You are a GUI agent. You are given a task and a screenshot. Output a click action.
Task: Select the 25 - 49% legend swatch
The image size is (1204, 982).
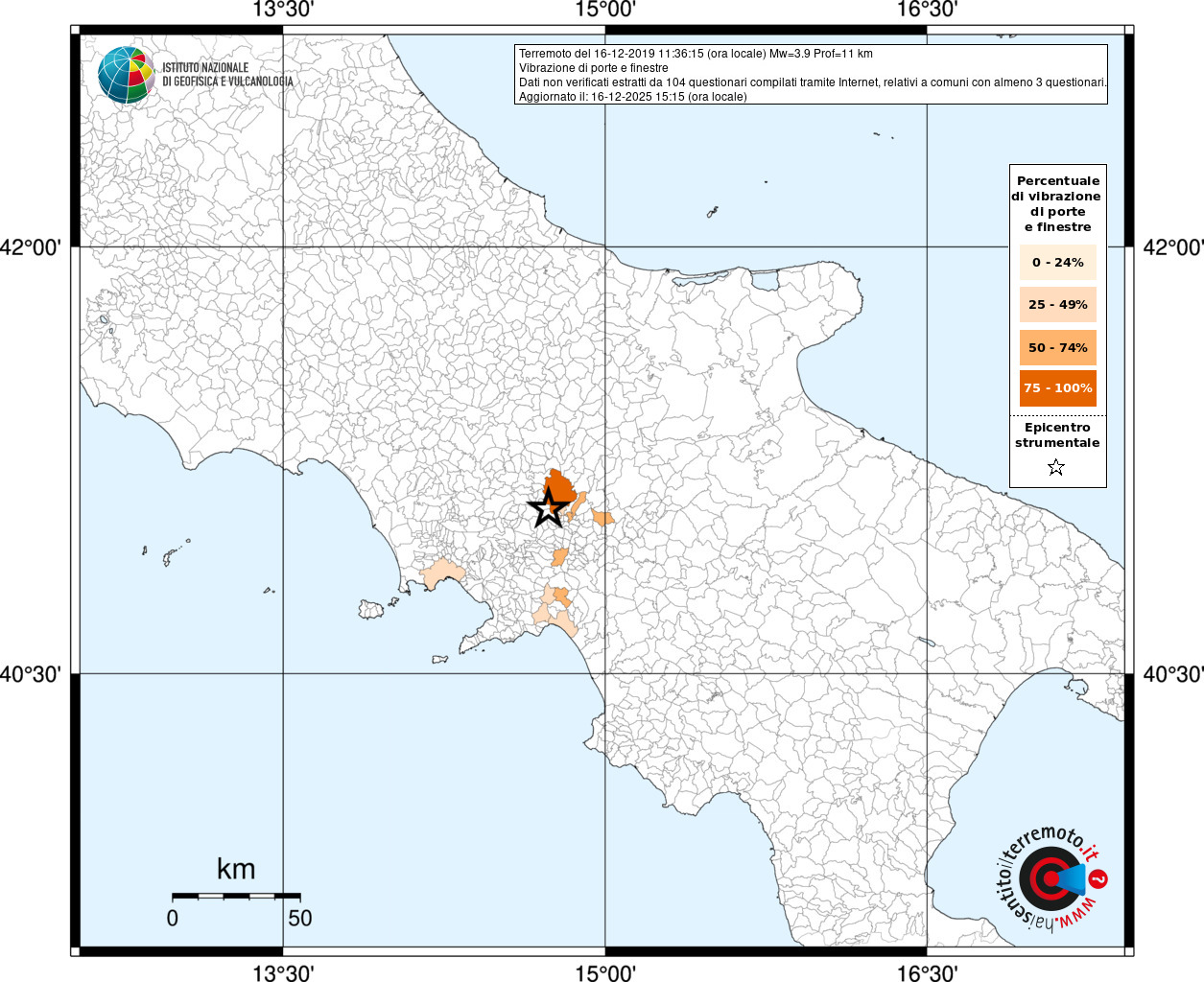(x=1057, y=305)
